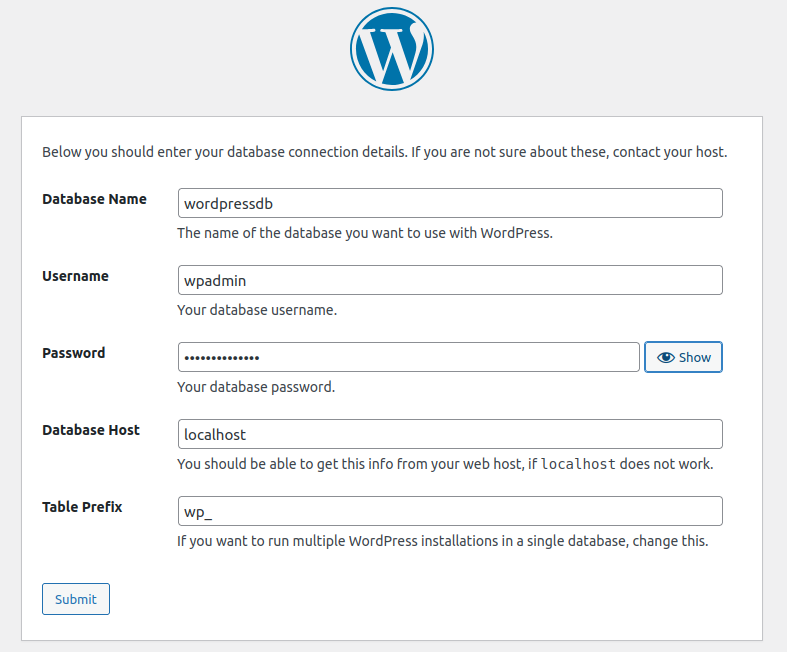Click the "Your database password." help text
The width and height of the screenshot is (787, 652).
tap(256, 387)
